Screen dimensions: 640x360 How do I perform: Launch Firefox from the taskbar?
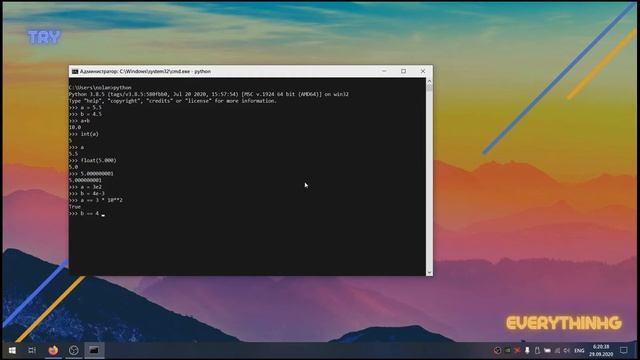click(x=53, y=350)
